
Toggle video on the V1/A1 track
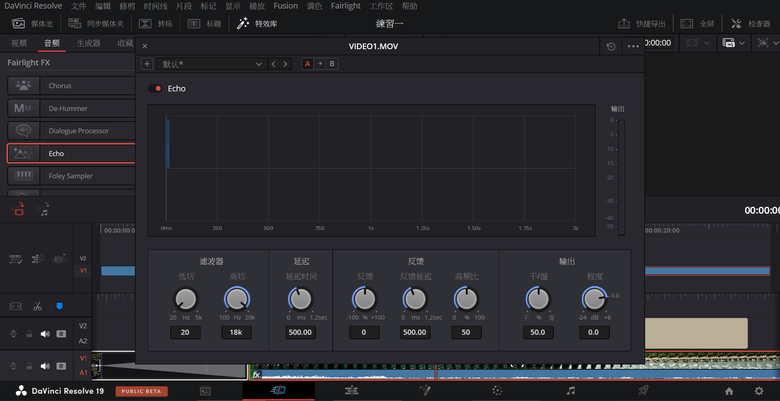[61, 366]
